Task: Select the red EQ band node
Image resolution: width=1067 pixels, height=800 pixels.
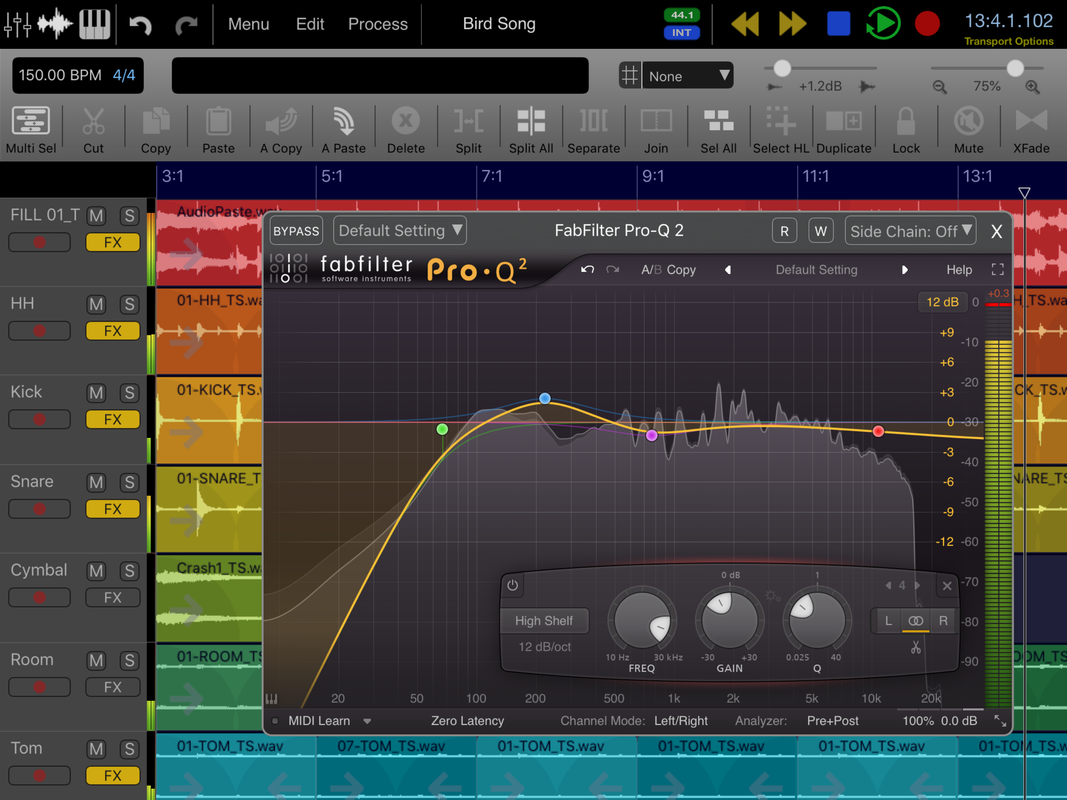Action: pos(879,431)
